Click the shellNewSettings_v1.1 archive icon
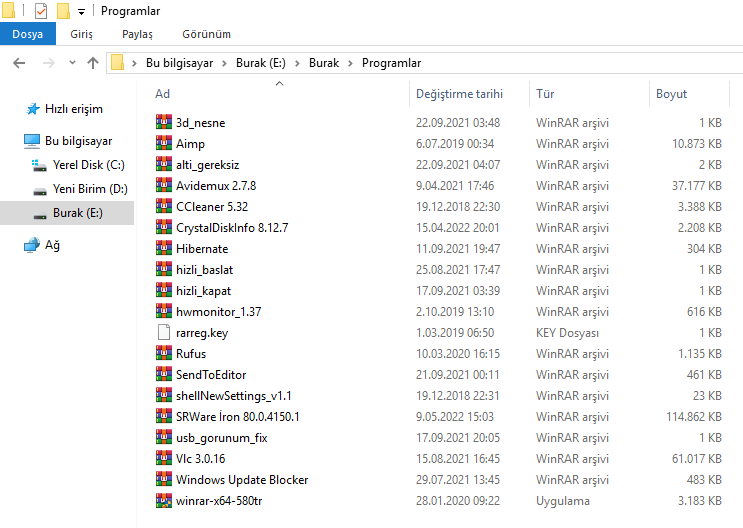The image size is (743, 528). (163, 395)
